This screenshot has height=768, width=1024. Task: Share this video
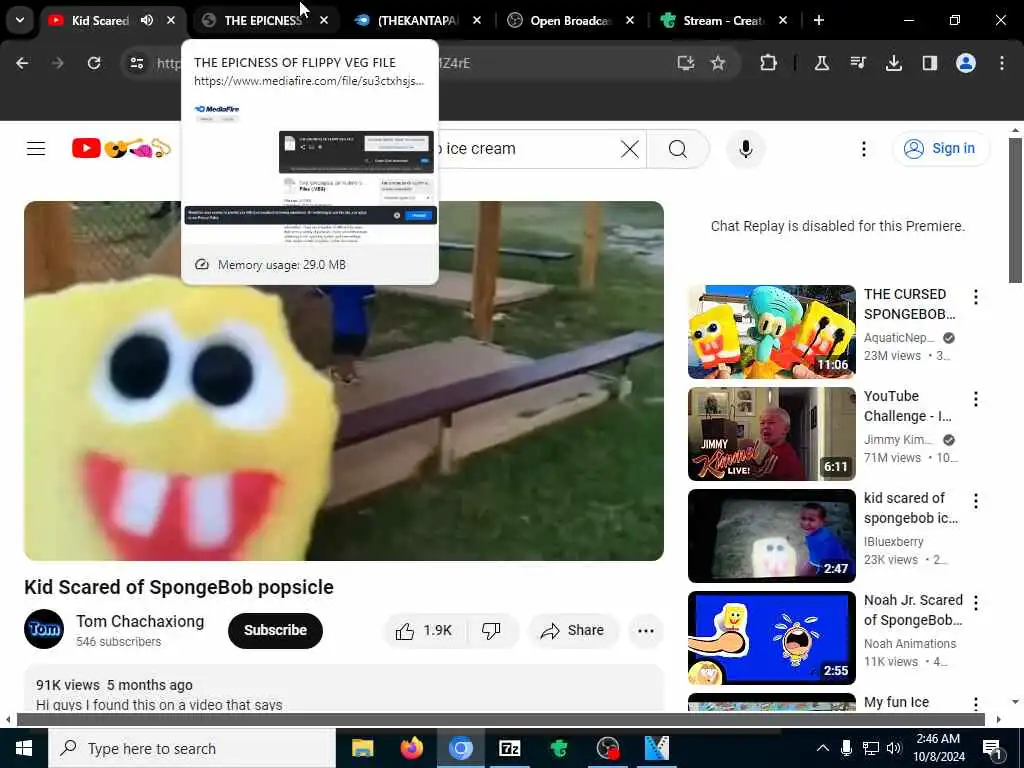pos(572,630)
